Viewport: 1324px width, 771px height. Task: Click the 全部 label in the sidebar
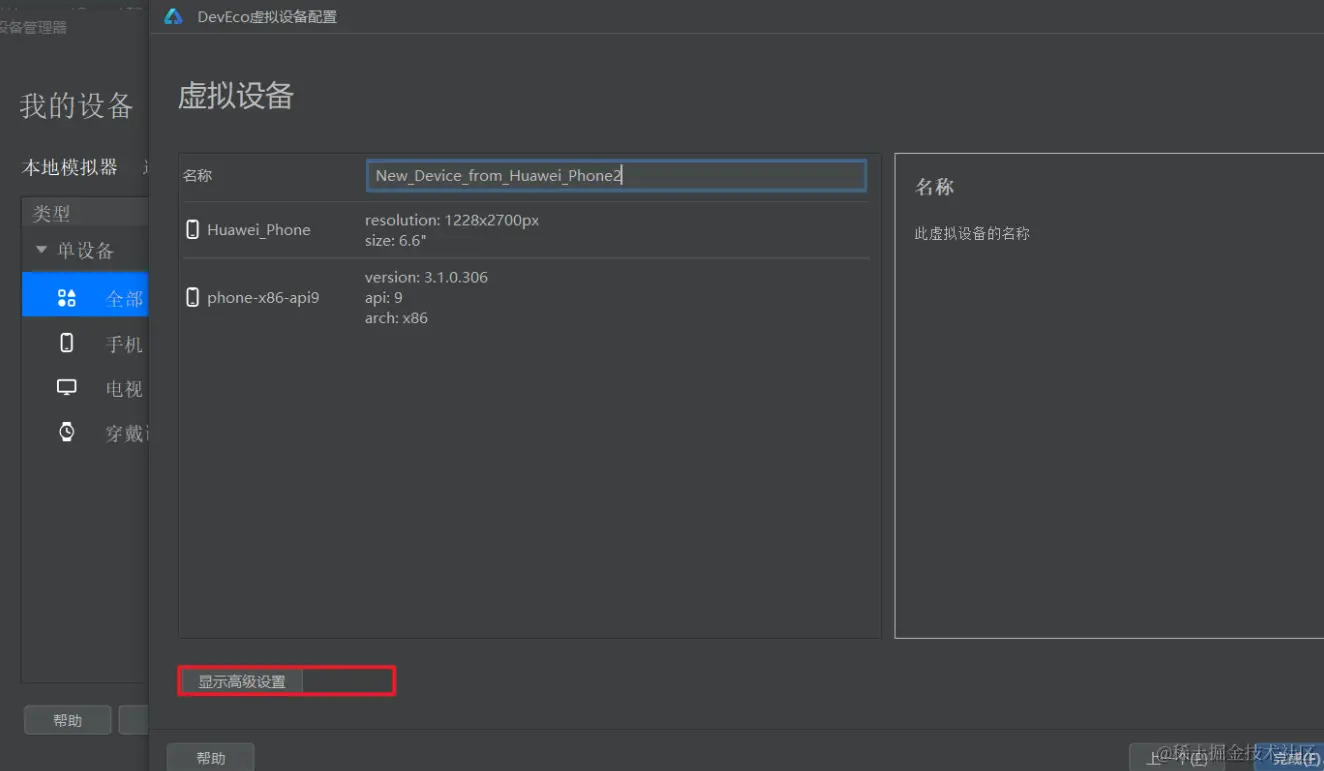click(x=125, y=299)
